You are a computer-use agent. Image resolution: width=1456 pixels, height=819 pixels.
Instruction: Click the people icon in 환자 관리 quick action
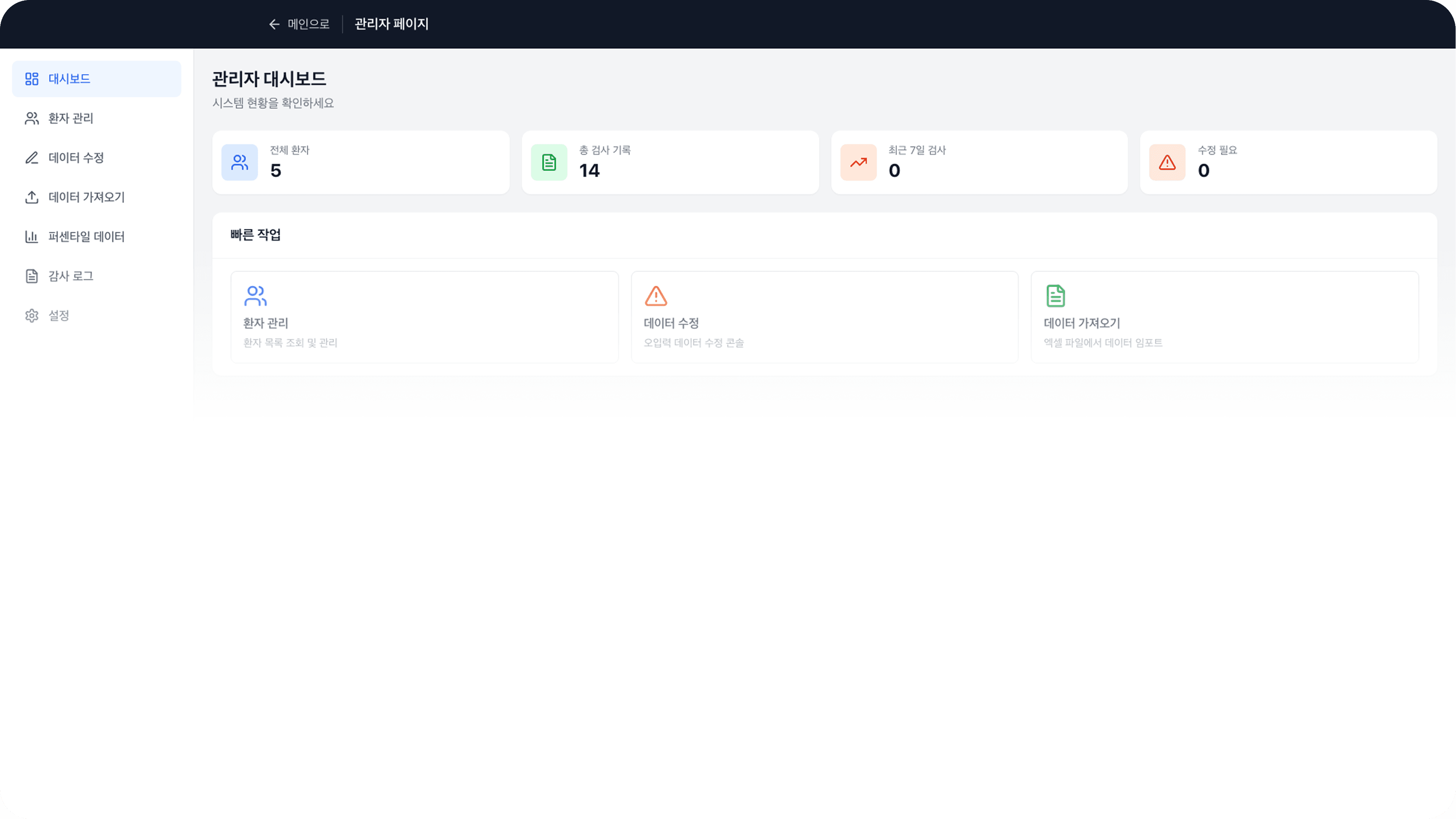tap(255, 296)
